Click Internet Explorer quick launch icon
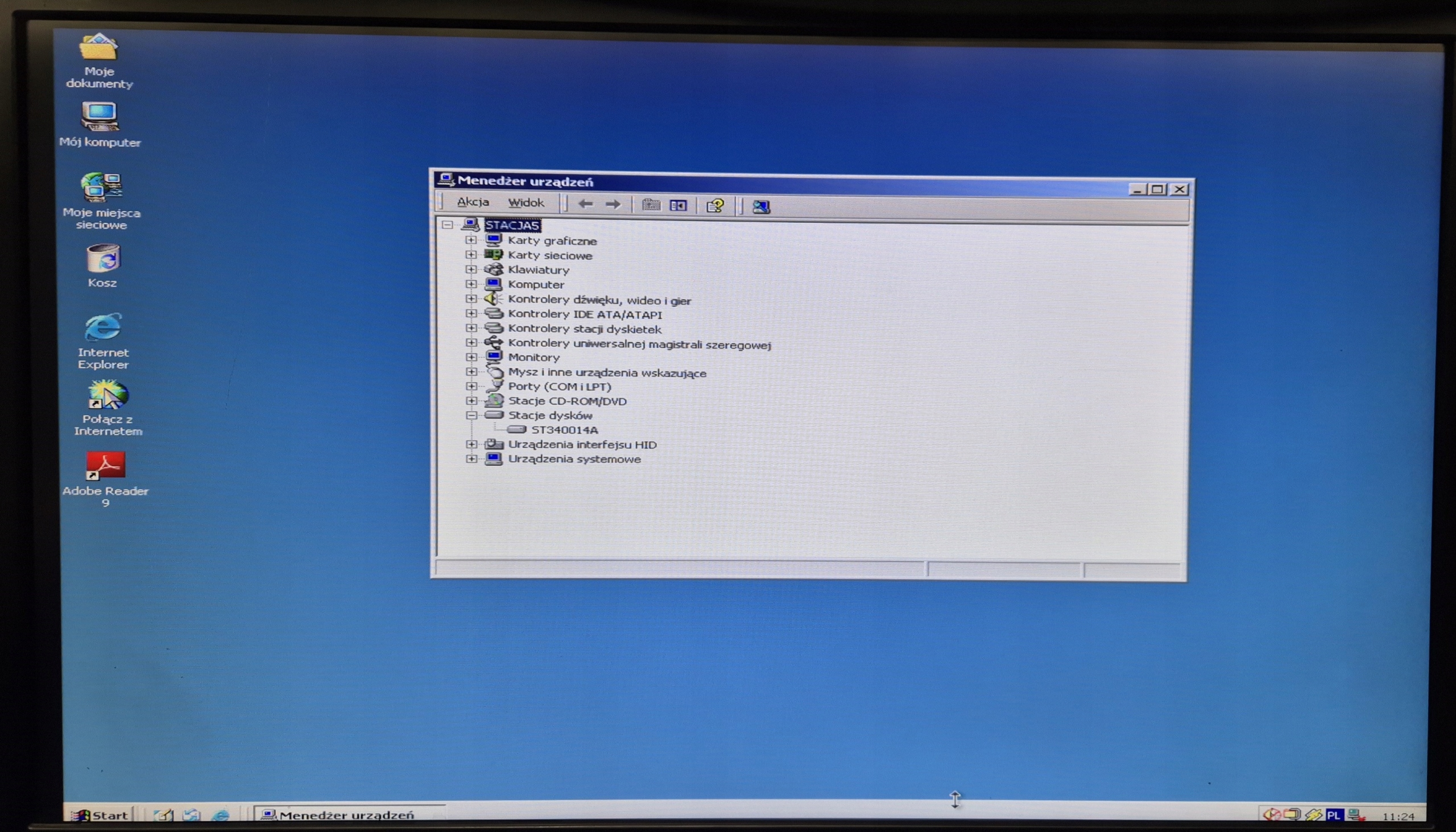 [x=221, y=815]
